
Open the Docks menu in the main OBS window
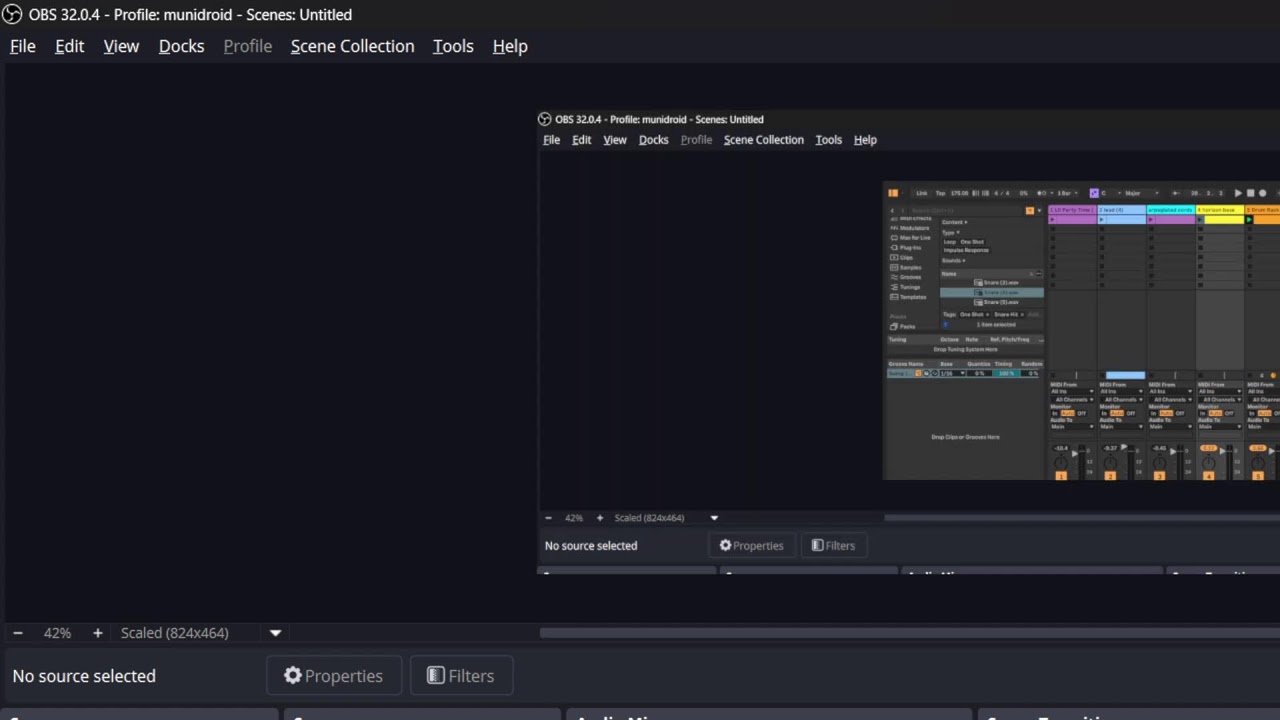pos(181,46)
